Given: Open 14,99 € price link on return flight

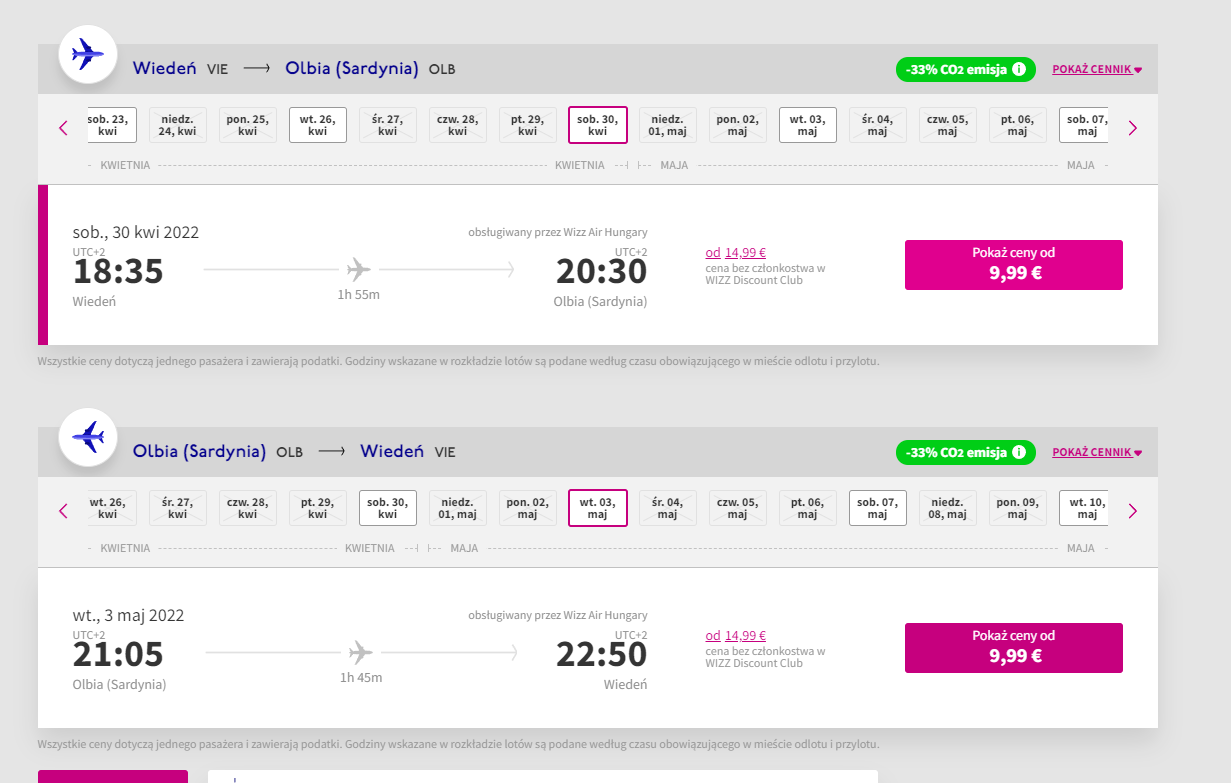Looking at the screenshot, I should tap(745, 636).
